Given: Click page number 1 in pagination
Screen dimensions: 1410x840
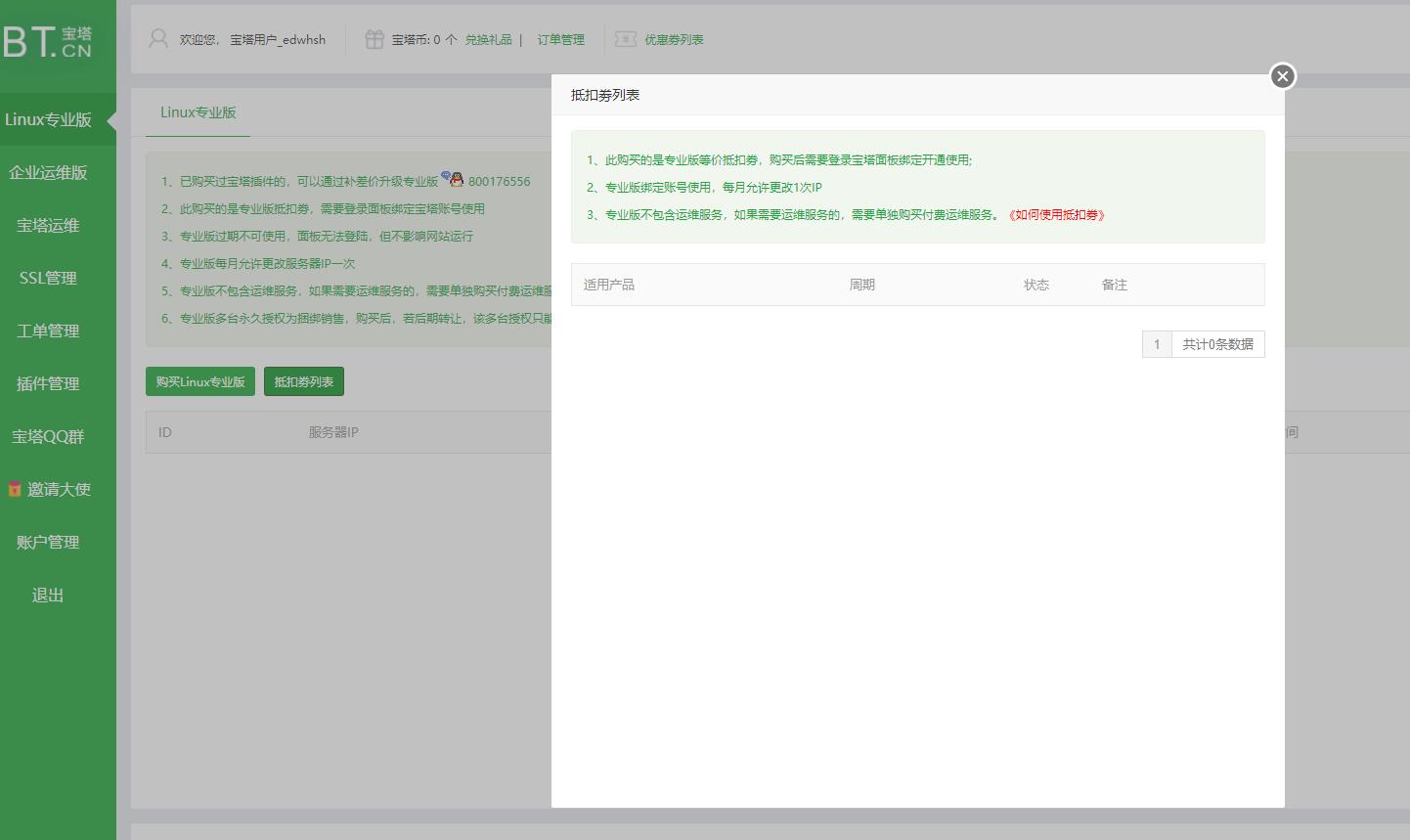Looking at the screenshot, I should pyautogui.click(x=1157, y=344).
